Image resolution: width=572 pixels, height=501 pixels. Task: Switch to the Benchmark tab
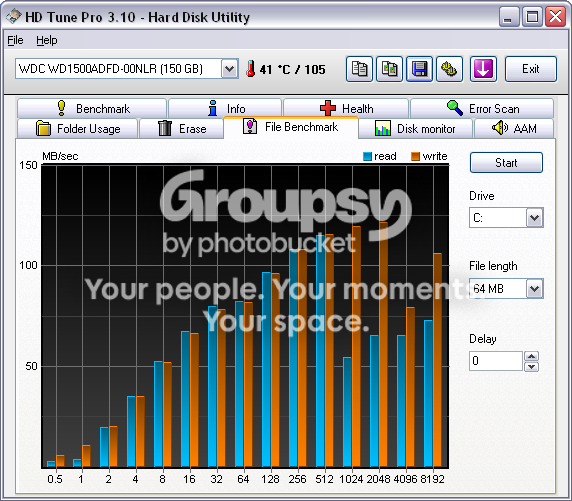tap(92, 108)
